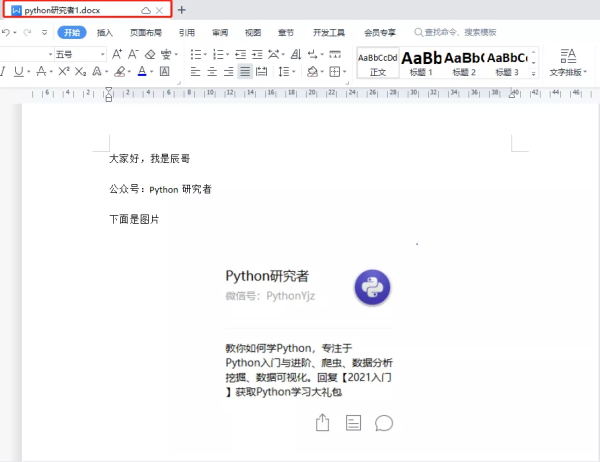The image size is (600, 462).
Task: Center-align the paragraph text
Action: coord(212,72)
